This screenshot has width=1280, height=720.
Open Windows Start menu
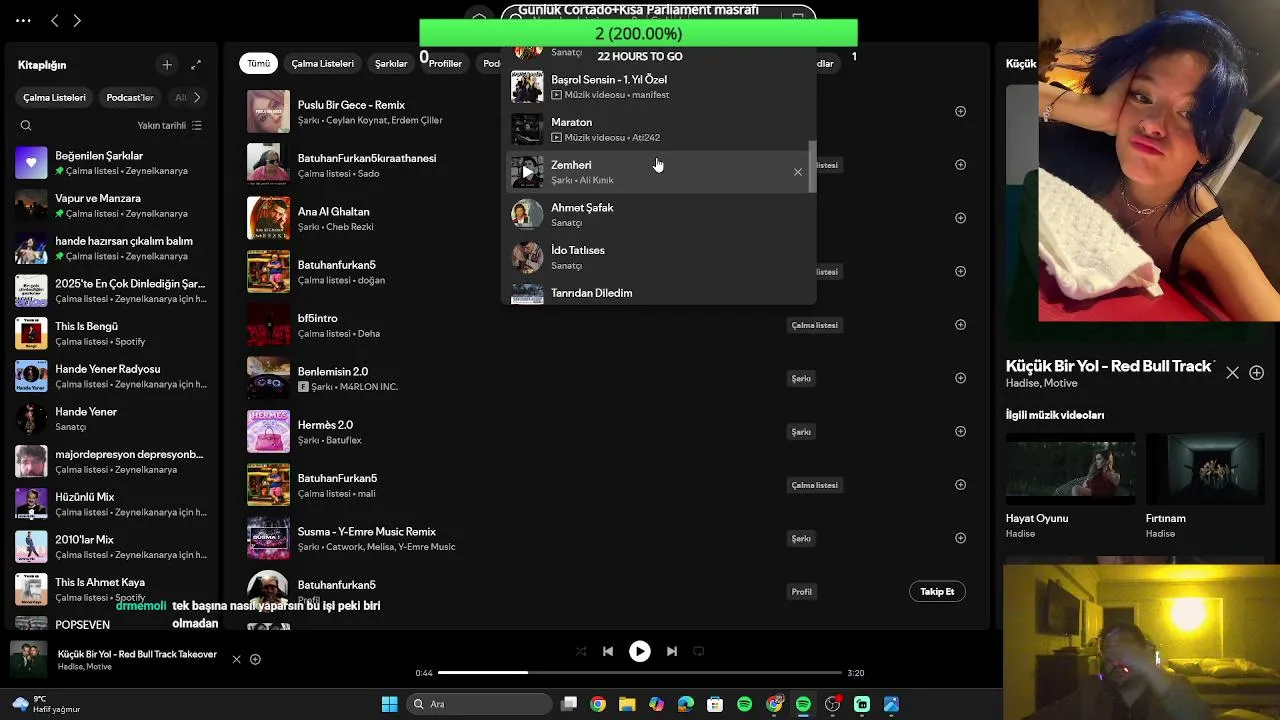click(x=389, y=704)
